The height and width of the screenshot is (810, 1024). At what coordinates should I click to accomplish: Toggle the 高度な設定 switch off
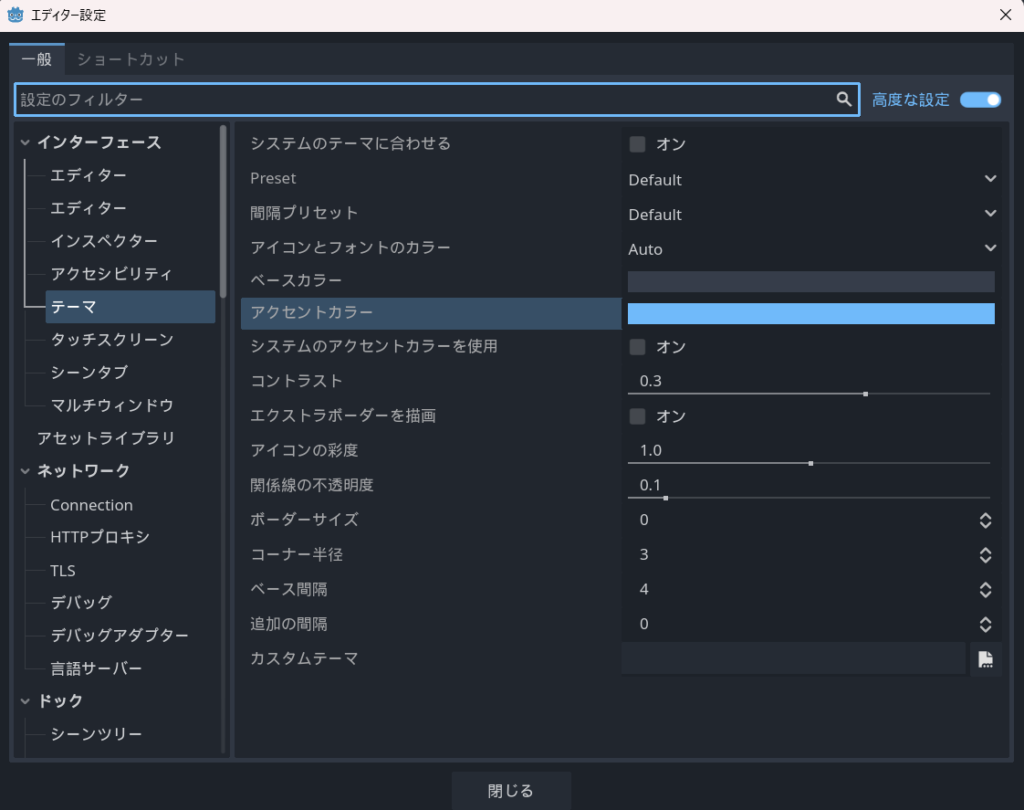(x=980, y=99)
